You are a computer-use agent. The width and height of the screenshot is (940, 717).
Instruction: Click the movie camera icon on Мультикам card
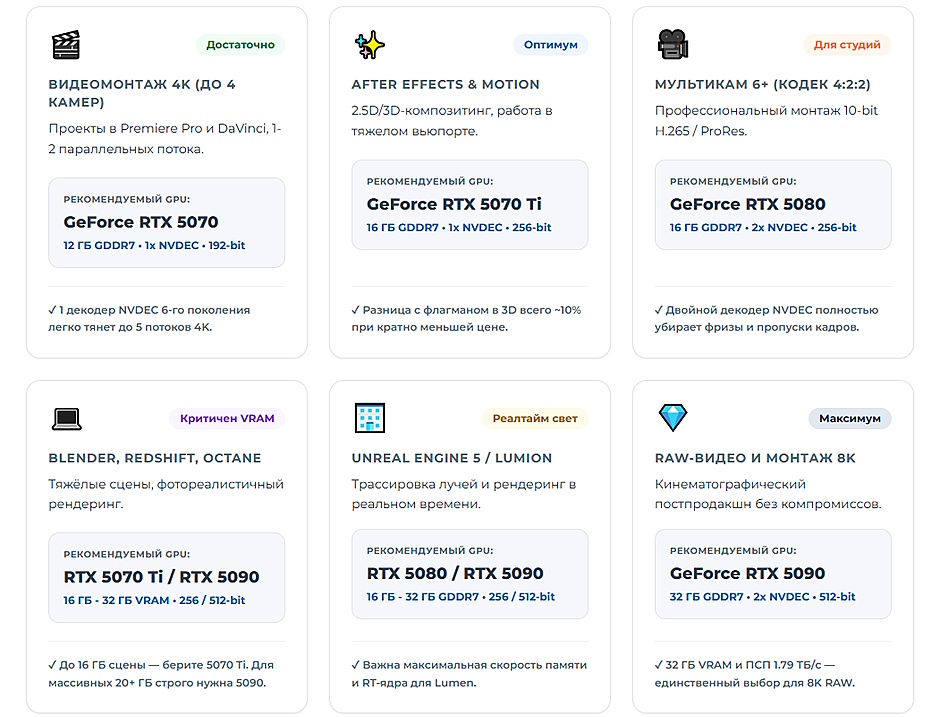tap(673, 45)
